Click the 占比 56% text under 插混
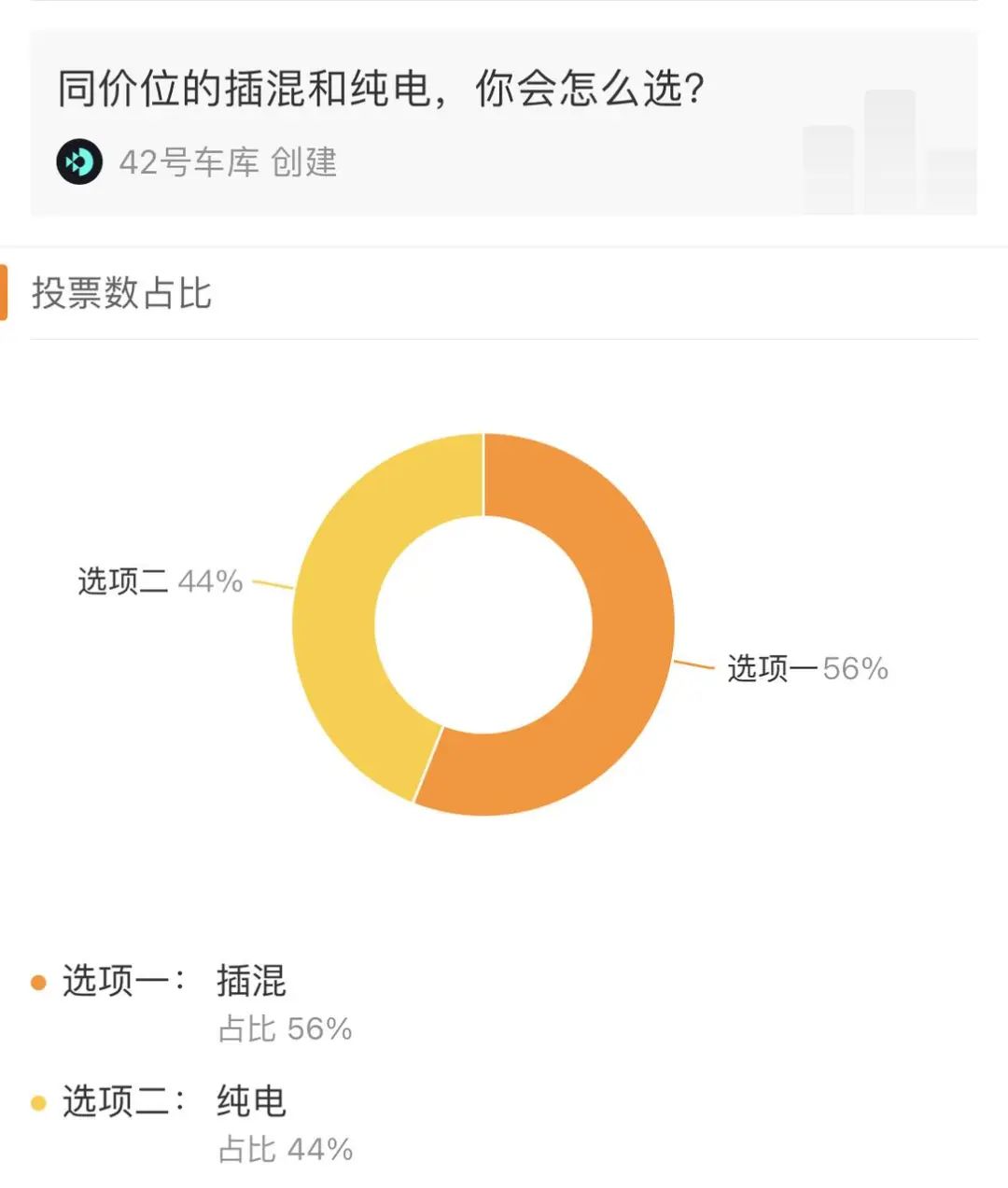1008x1188 pixels. coord(285,1028)
